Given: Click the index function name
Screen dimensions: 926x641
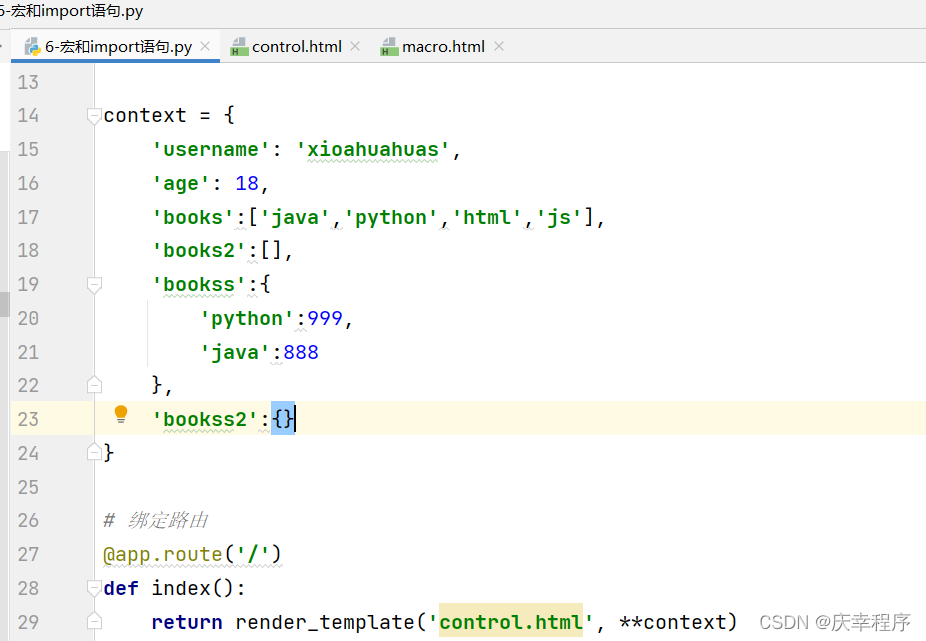Looking at the screenshot, I should coord(181,588).
